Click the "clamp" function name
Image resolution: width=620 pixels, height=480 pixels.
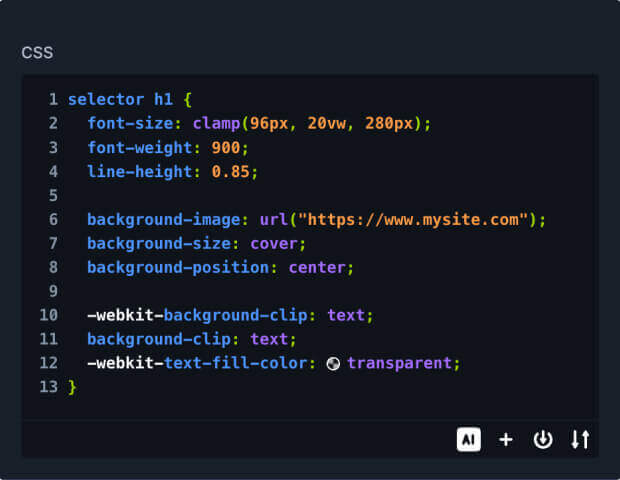[216, 123]
